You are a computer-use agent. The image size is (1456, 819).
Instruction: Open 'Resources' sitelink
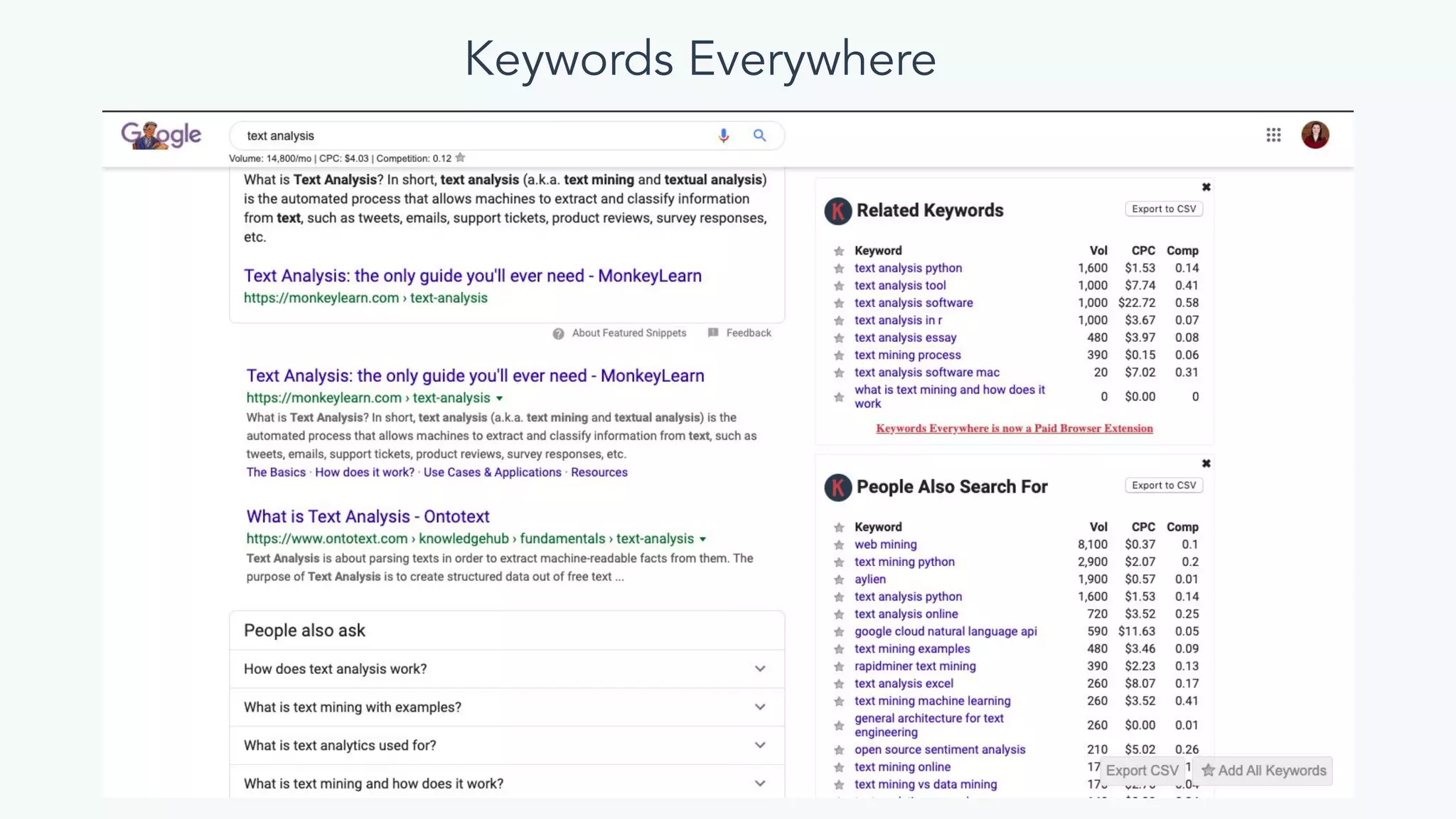[599, 472]
